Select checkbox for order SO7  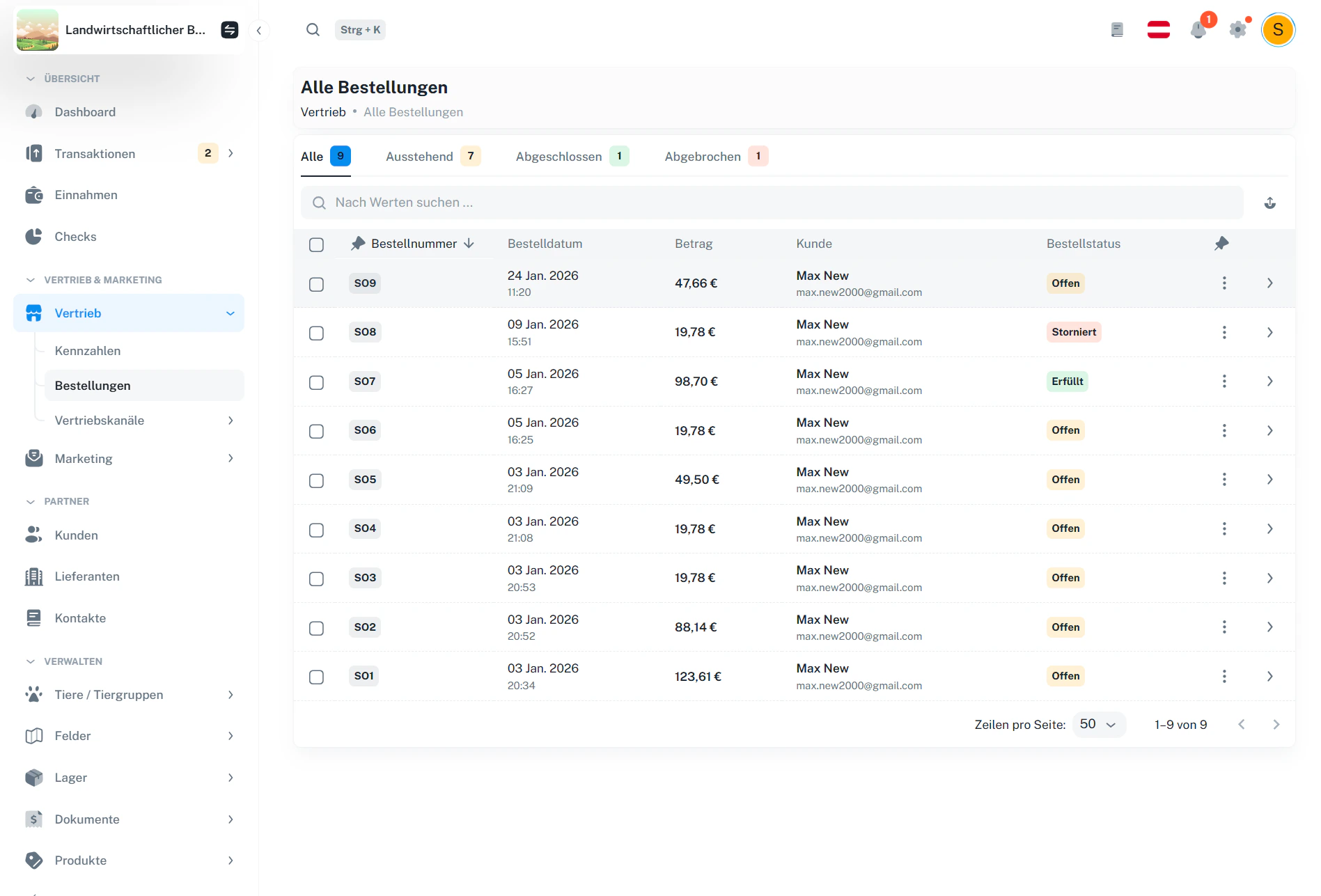tap(316, 382)
